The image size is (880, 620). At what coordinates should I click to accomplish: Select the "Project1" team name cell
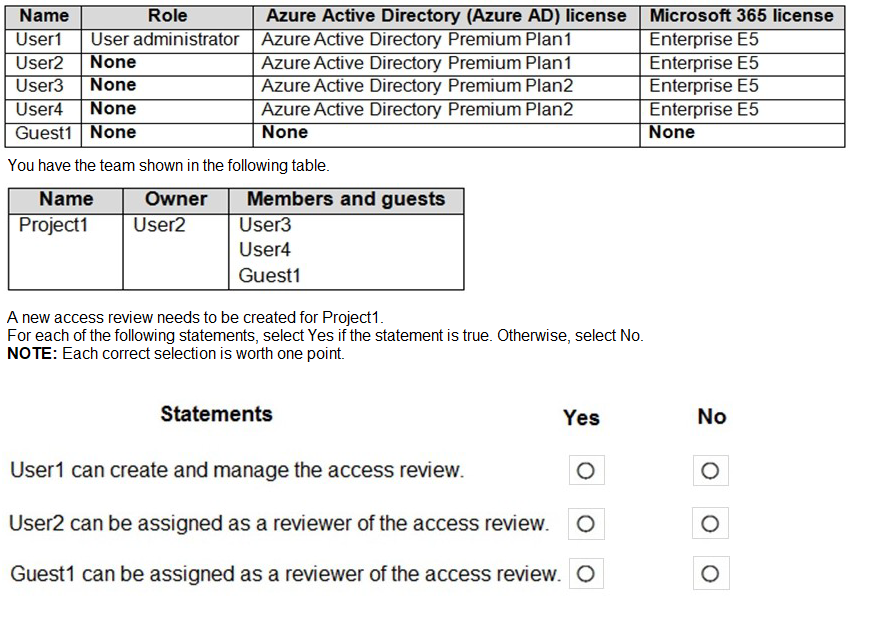tap(54, 225)
